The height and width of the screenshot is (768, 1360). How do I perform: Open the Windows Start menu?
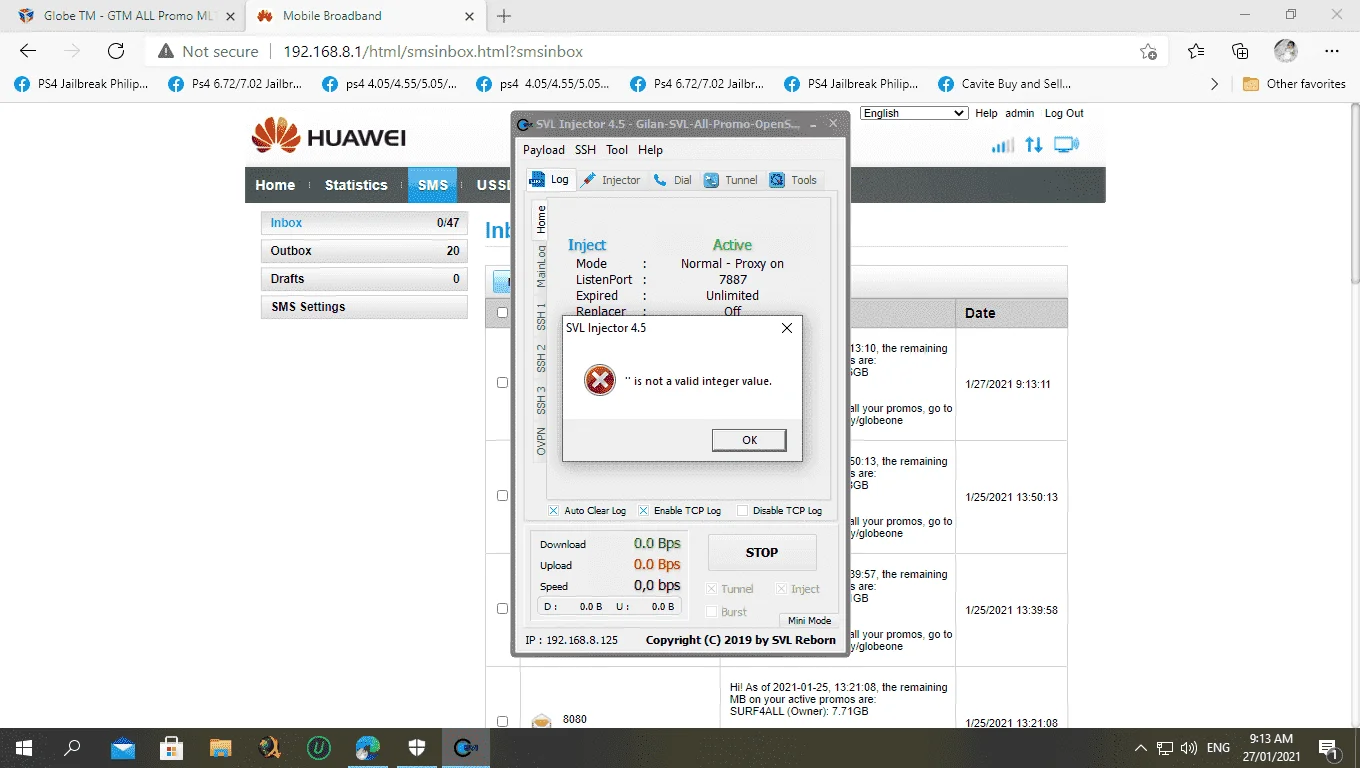24,748
